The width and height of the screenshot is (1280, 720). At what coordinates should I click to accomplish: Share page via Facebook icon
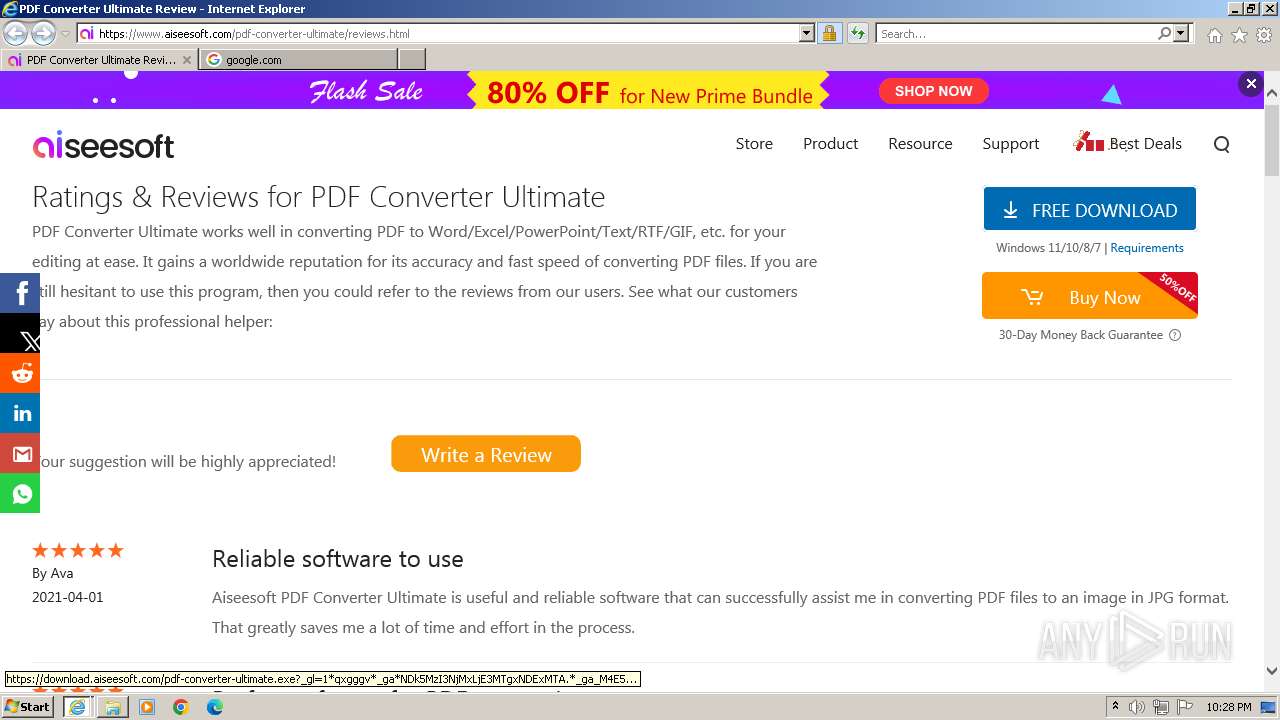point(20,293)
